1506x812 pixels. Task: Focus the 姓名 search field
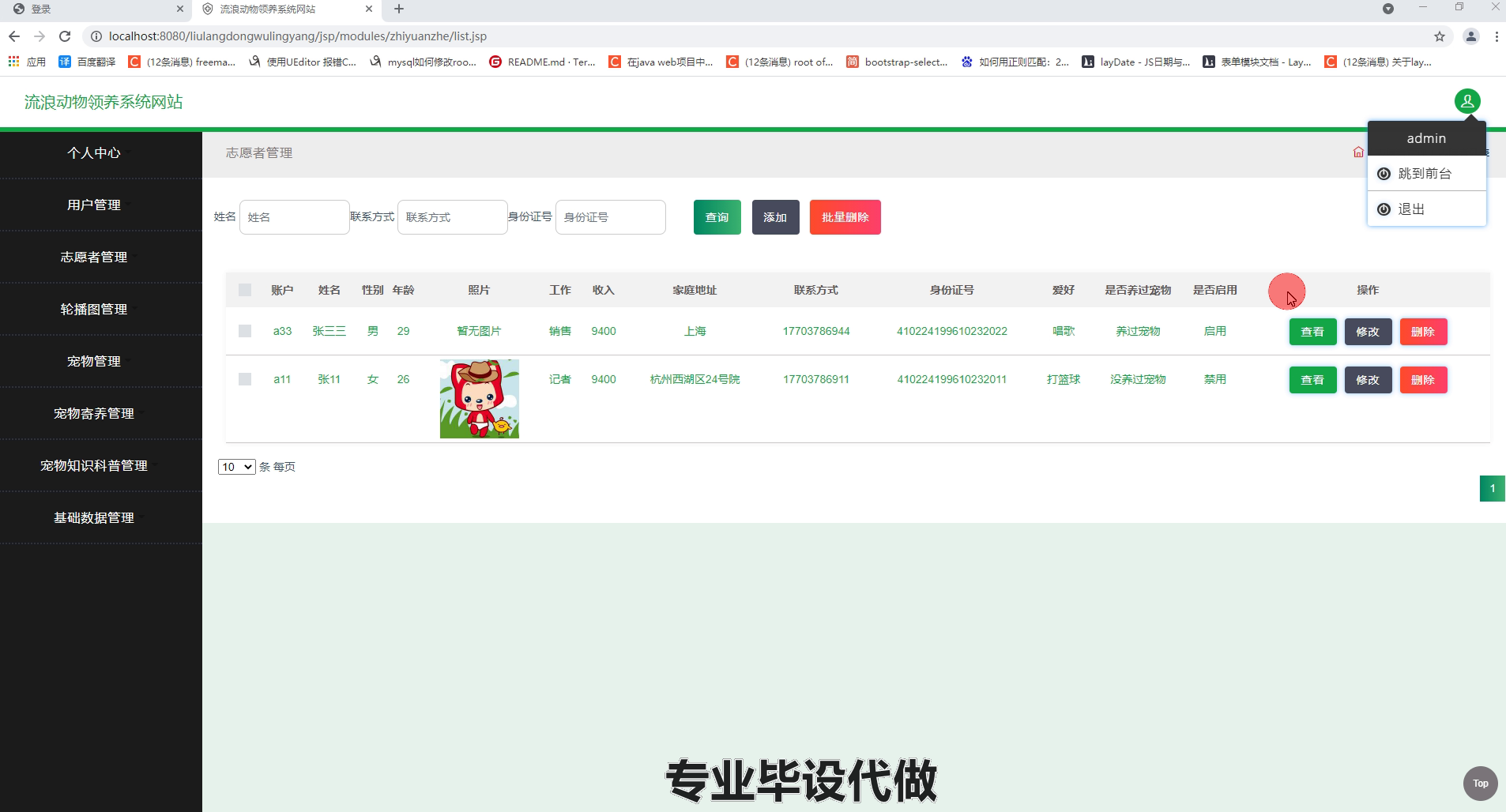[x=294, y=217]
